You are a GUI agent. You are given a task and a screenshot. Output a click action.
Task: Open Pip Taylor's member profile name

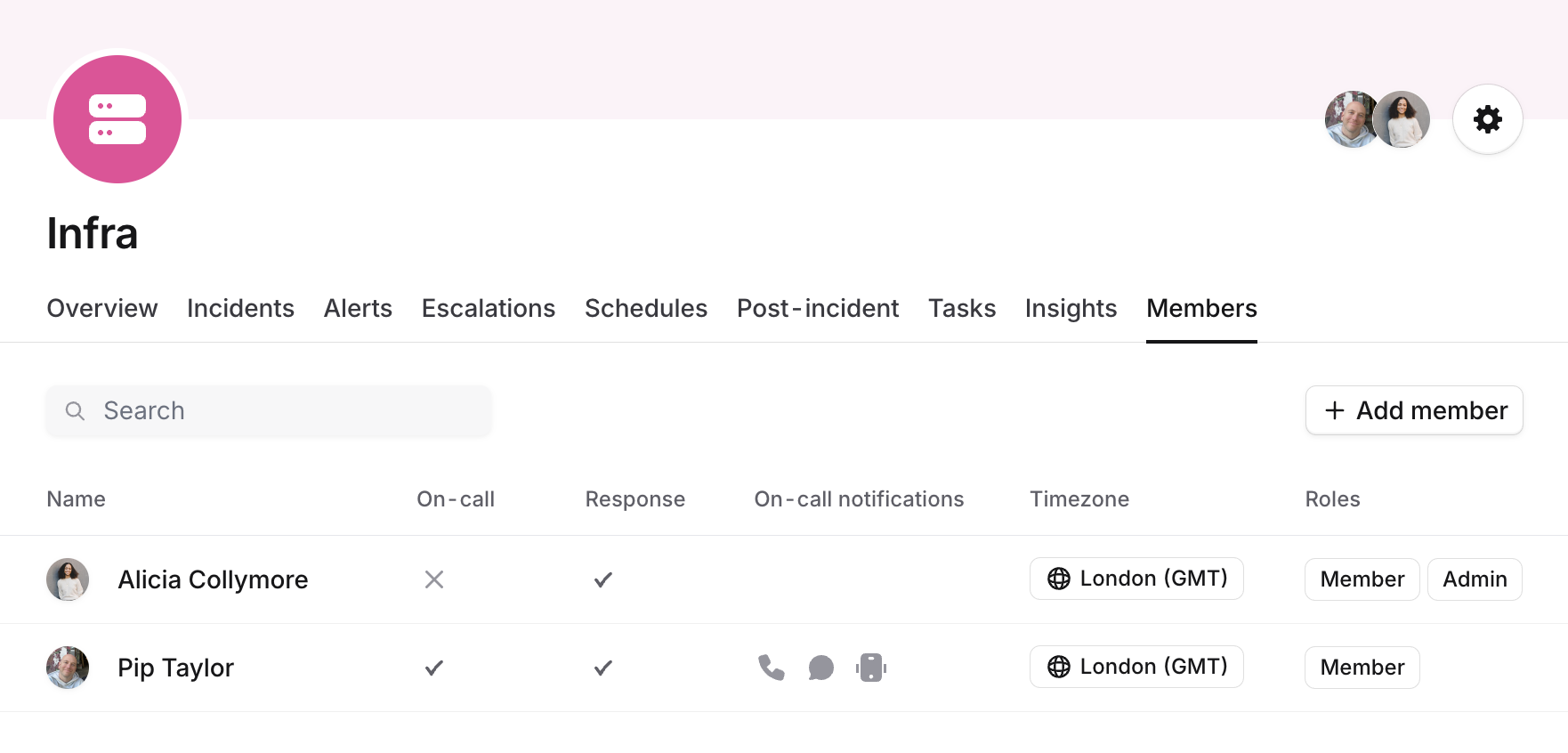click(x=176, y=668)
